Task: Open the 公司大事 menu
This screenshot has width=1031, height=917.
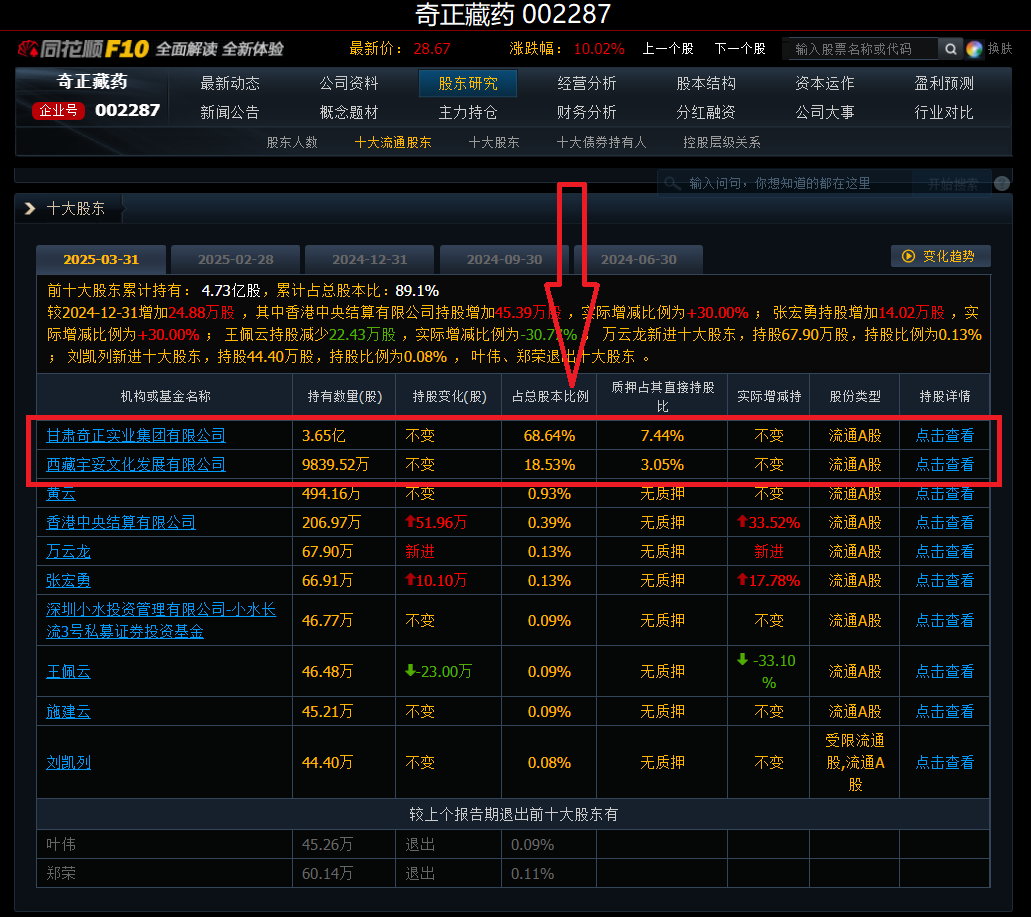Action: (x=825, y=112)
